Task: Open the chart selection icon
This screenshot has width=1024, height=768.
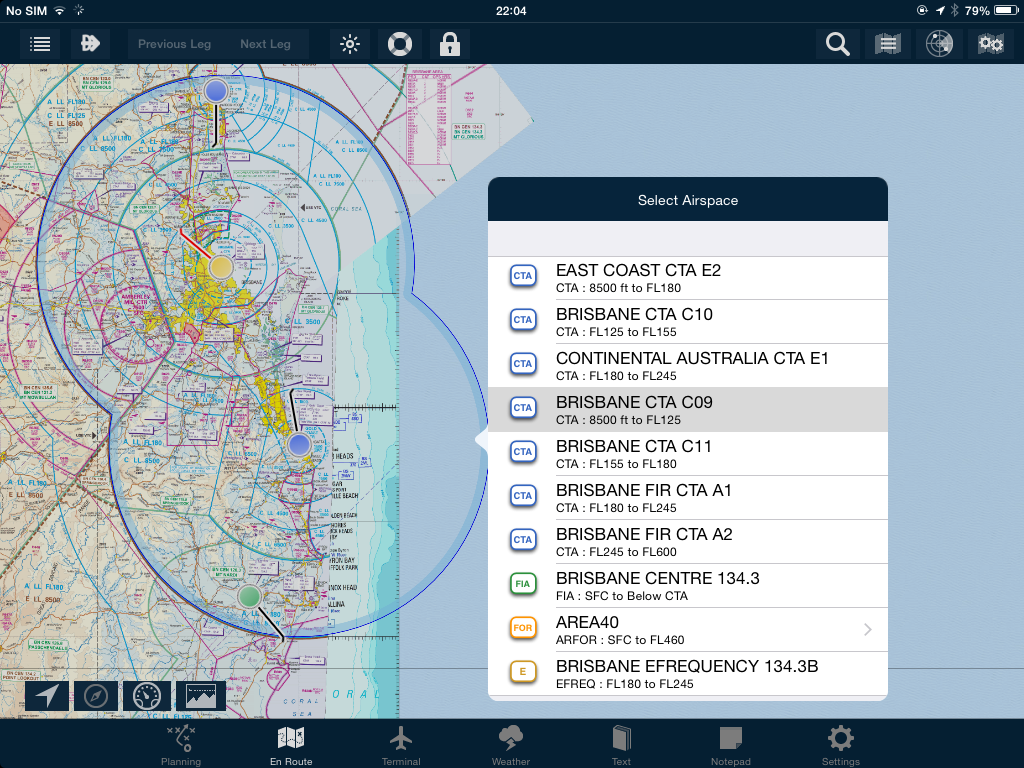Action: point(888,44)
